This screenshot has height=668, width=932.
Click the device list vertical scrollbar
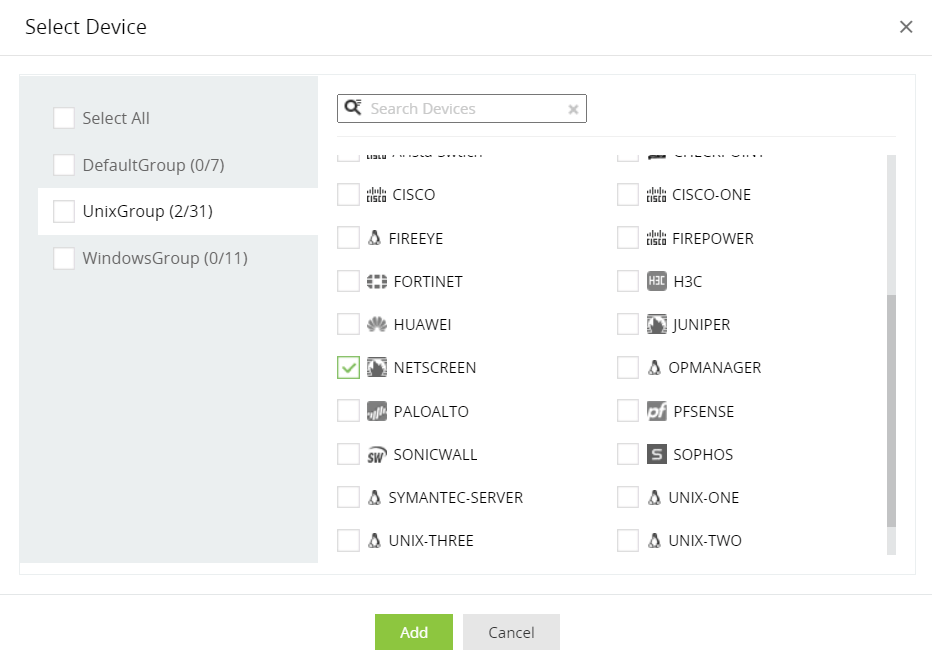tap(891, 410)
